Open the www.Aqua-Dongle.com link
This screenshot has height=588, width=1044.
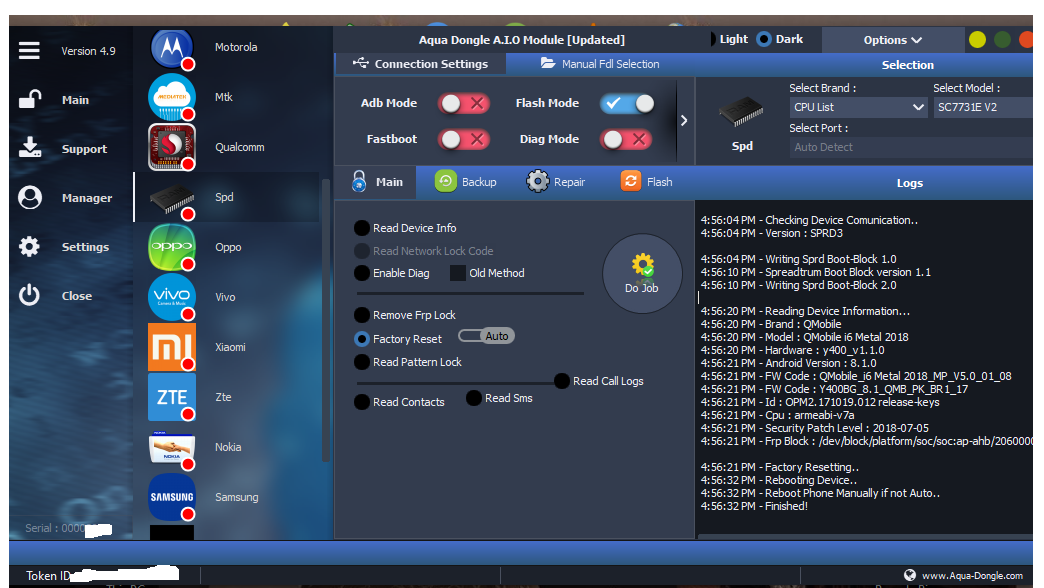972,575
